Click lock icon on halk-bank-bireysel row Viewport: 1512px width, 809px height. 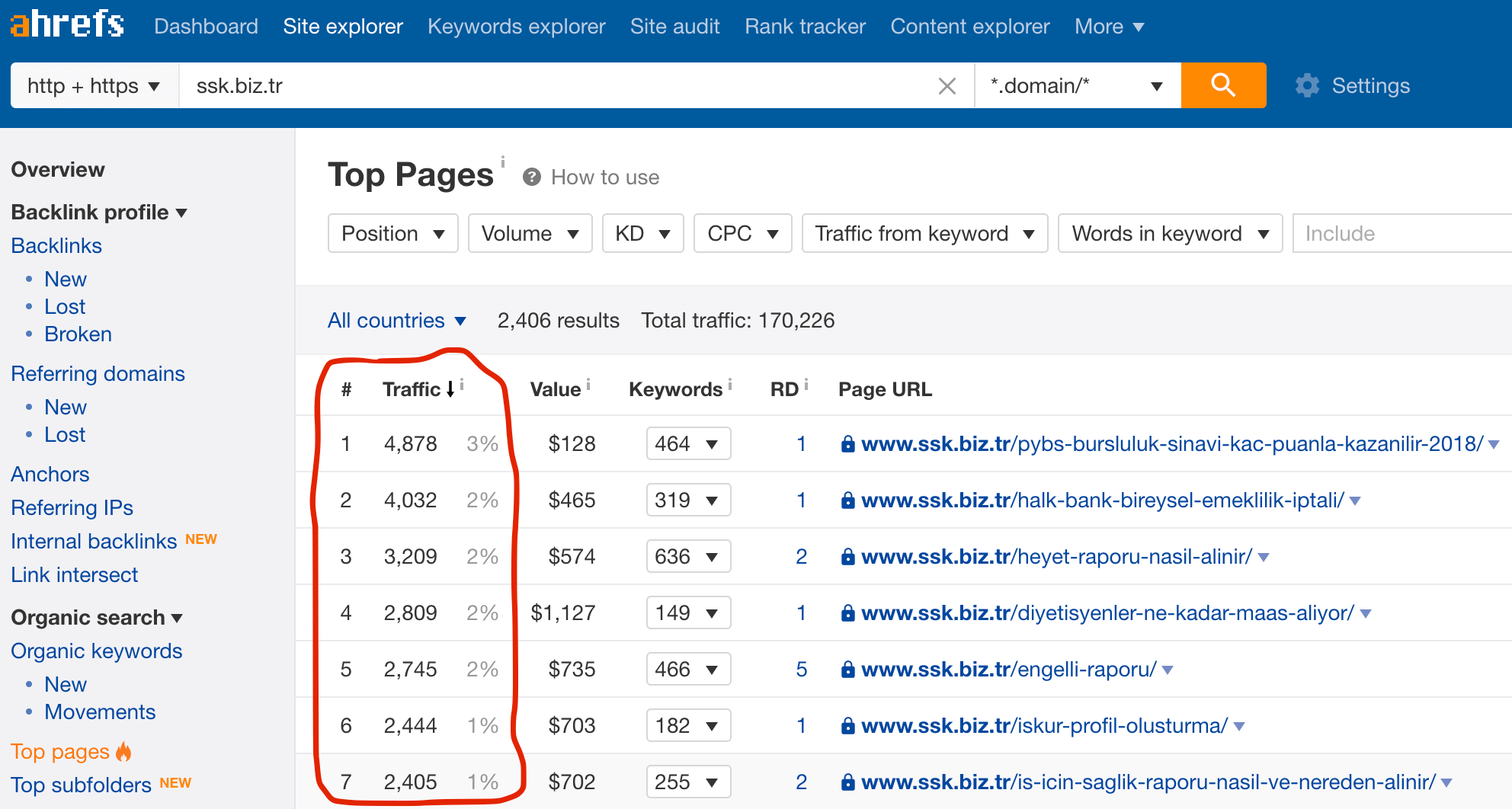[847, 500]
